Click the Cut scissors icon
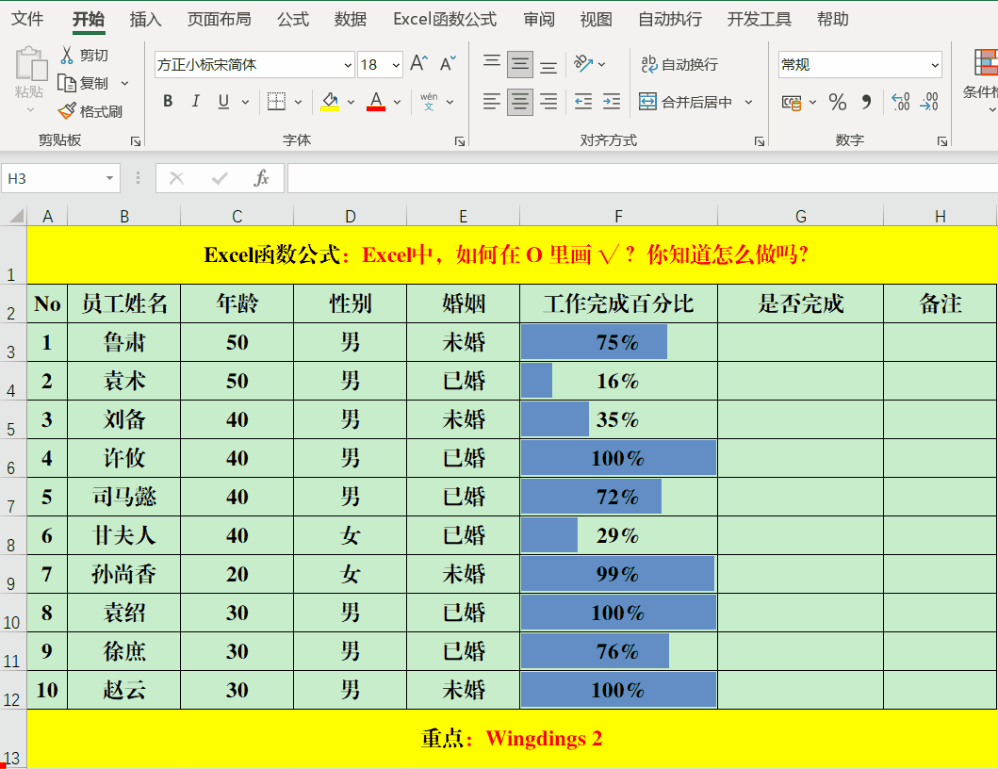 [67, 55]
